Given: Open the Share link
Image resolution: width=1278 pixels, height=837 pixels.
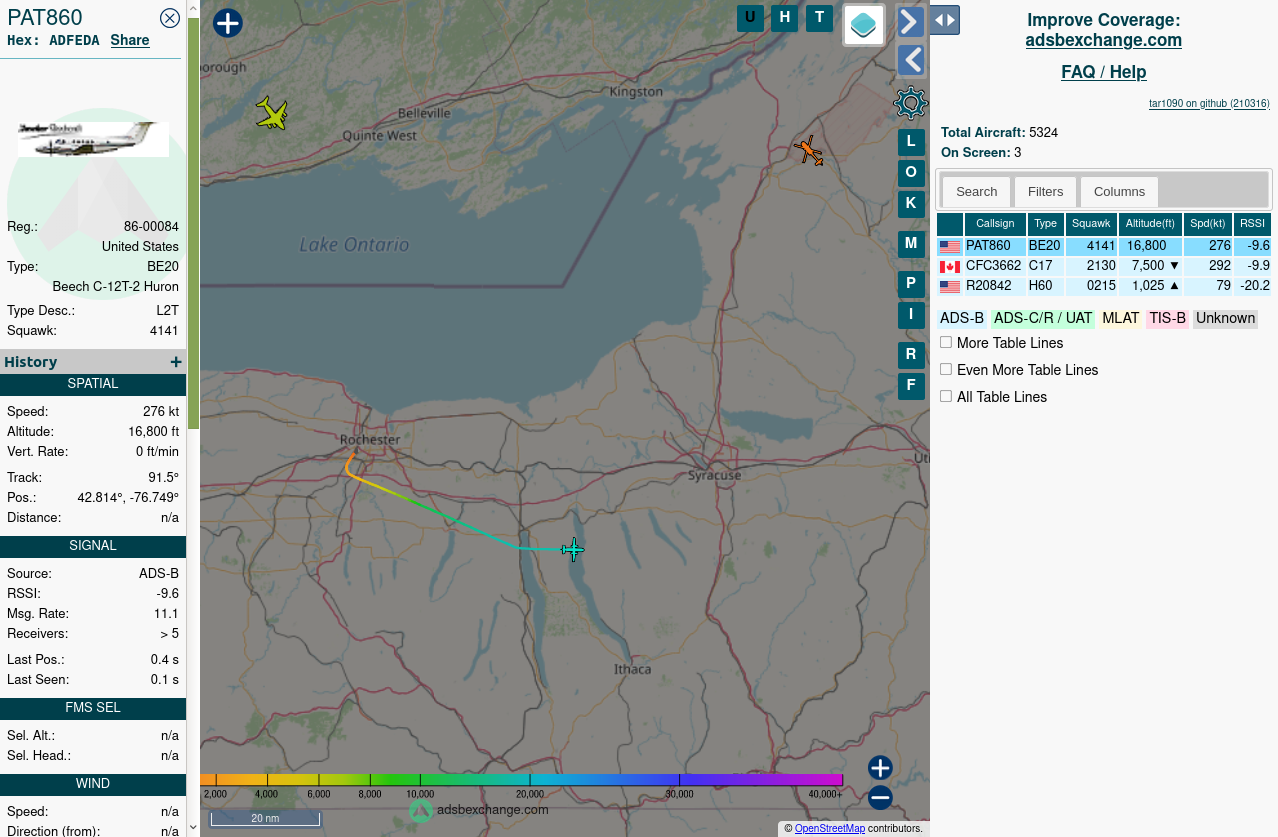Looking at the screenshot, I should point(130,40).
